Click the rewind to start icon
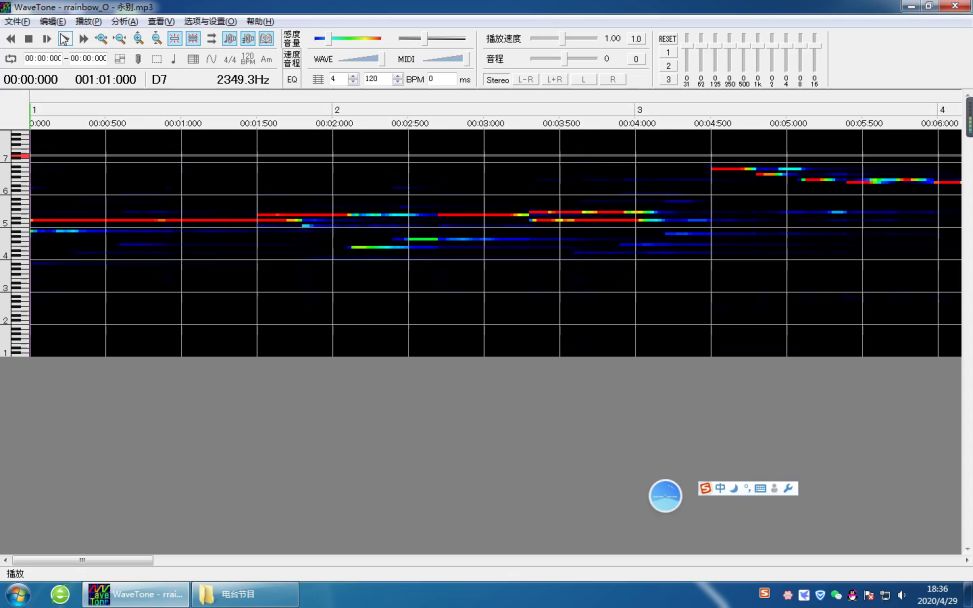 11,38
